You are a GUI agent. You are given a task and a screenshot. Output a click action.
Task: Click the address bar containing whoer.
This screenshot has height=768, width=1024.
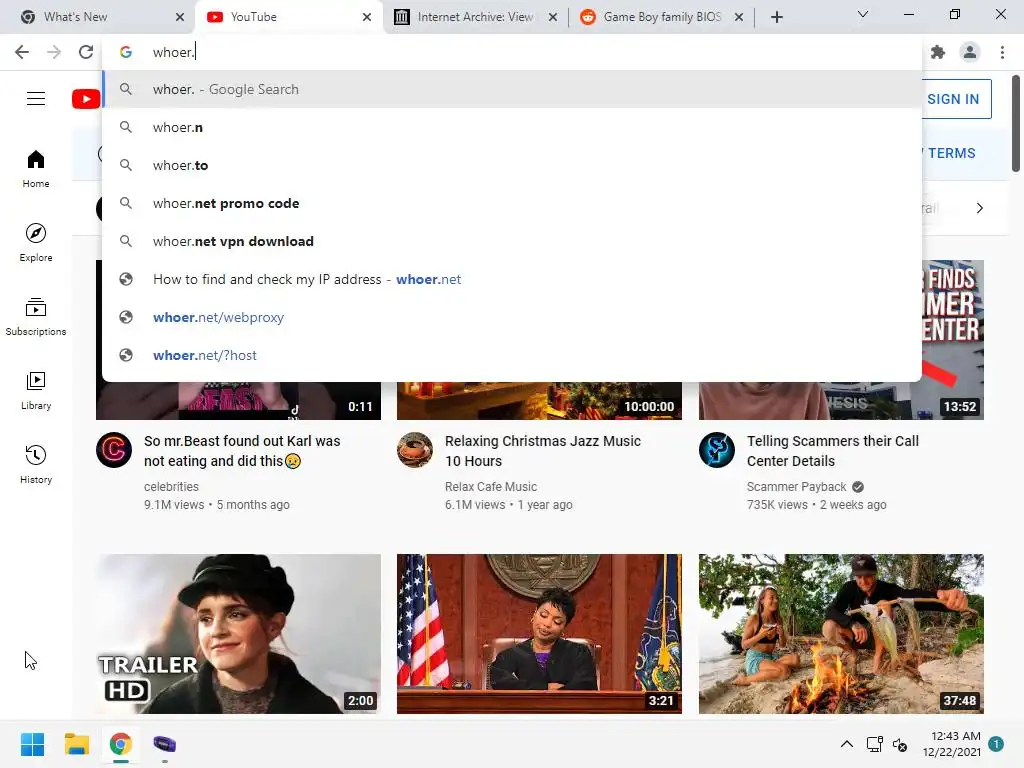512,52
